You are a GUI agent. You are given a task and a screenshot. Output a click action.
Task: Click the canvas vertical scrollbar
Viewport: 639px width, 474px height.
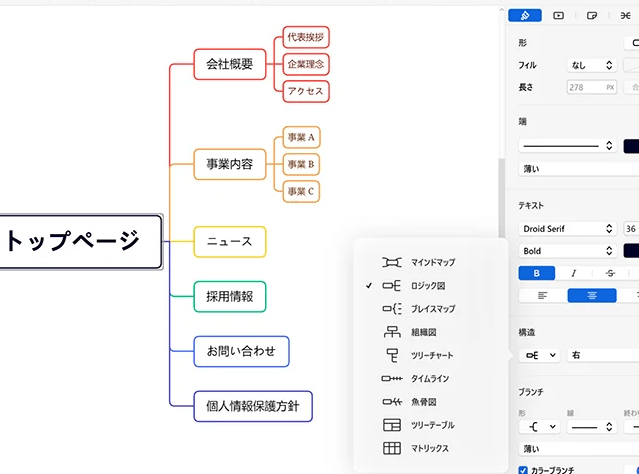pyautogui.click(x=502, y=198)
